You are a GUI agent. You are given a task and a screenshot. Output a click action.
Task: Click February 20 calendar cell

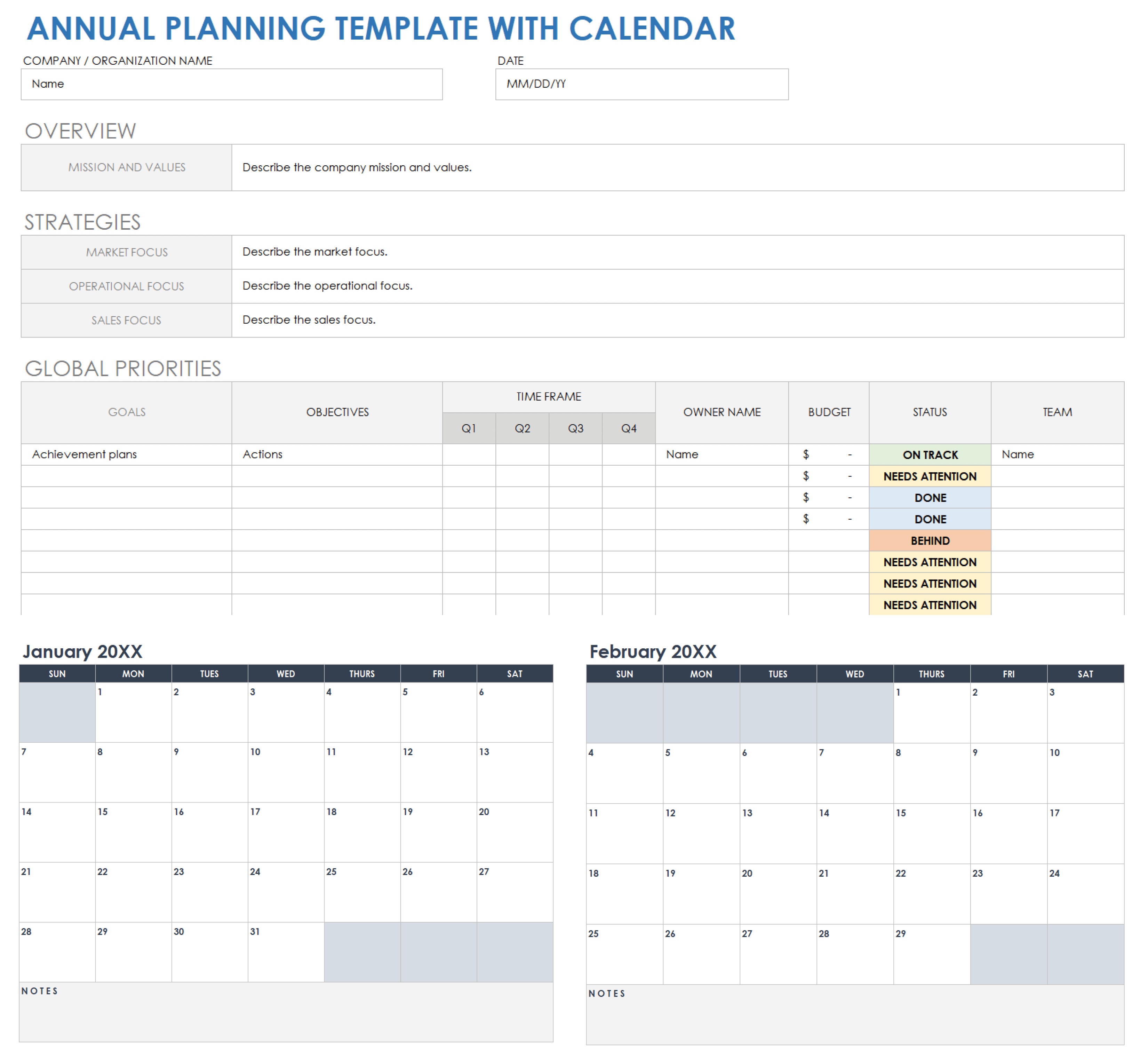pos(778,894)
